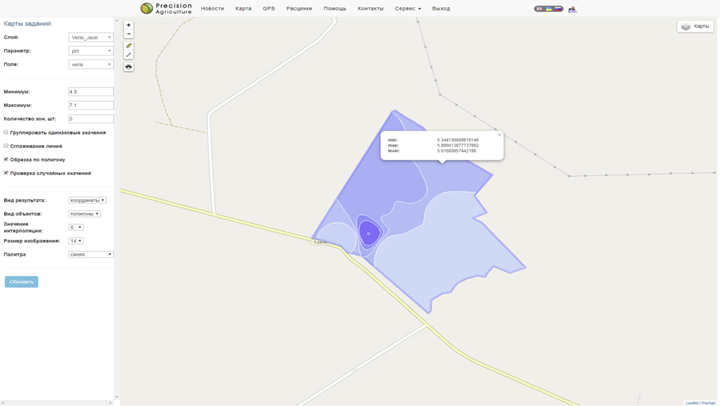720x406 pixels.
Task: Click the Выход link
Action: tap(440, 8)
